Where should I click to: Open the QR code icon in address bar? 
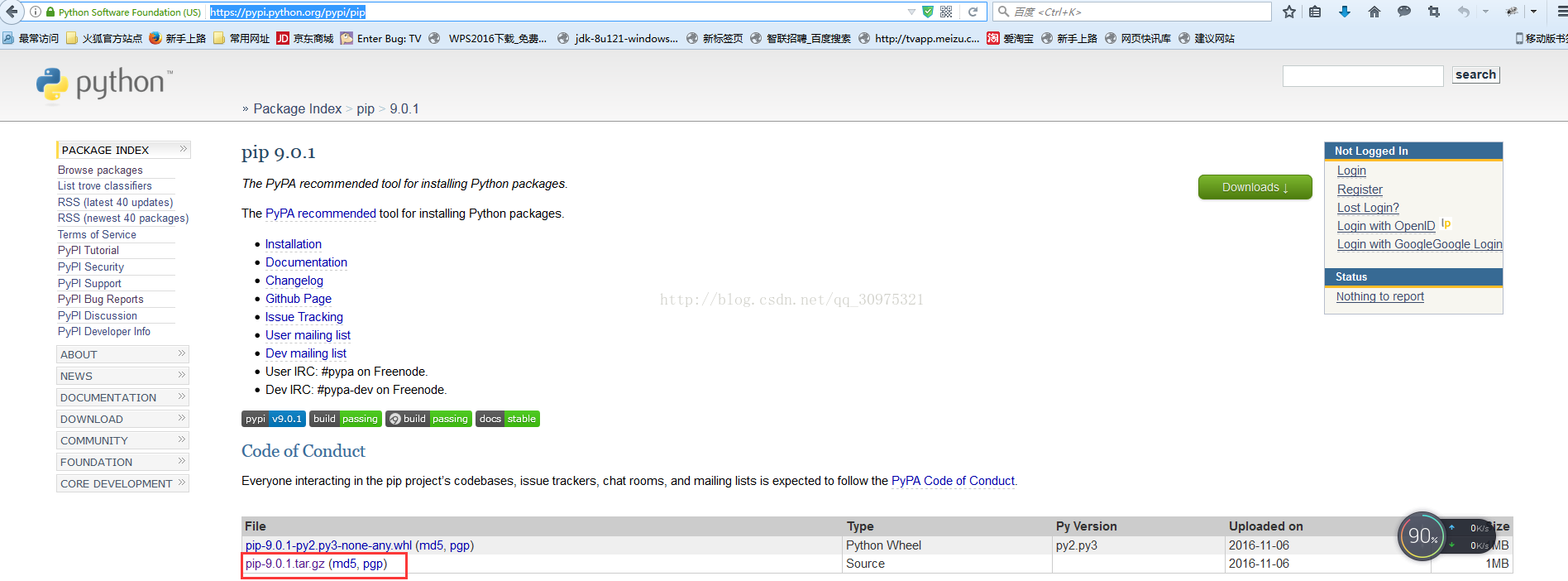point(947,12)
